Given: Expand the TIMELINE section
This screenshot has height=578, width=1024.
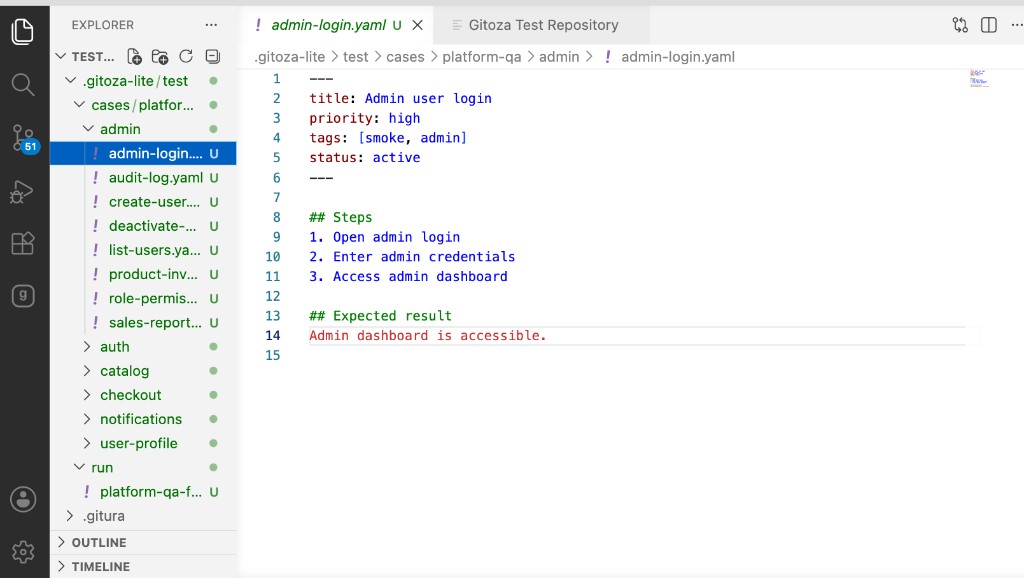Looking at the screenshot, I should pos(144,566).
